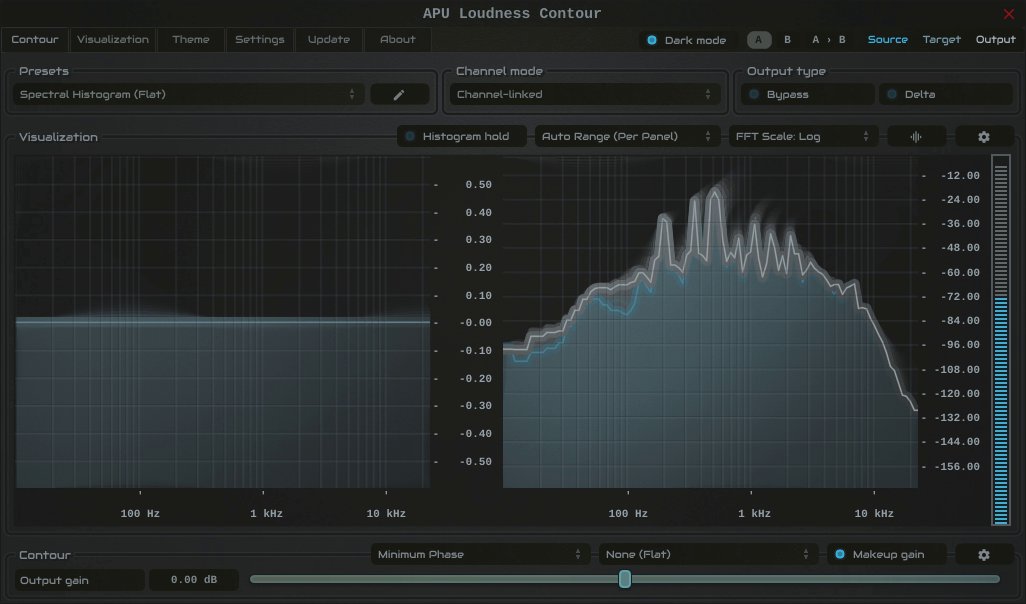Click the -60.00 dB scale label

click(960, 272)
